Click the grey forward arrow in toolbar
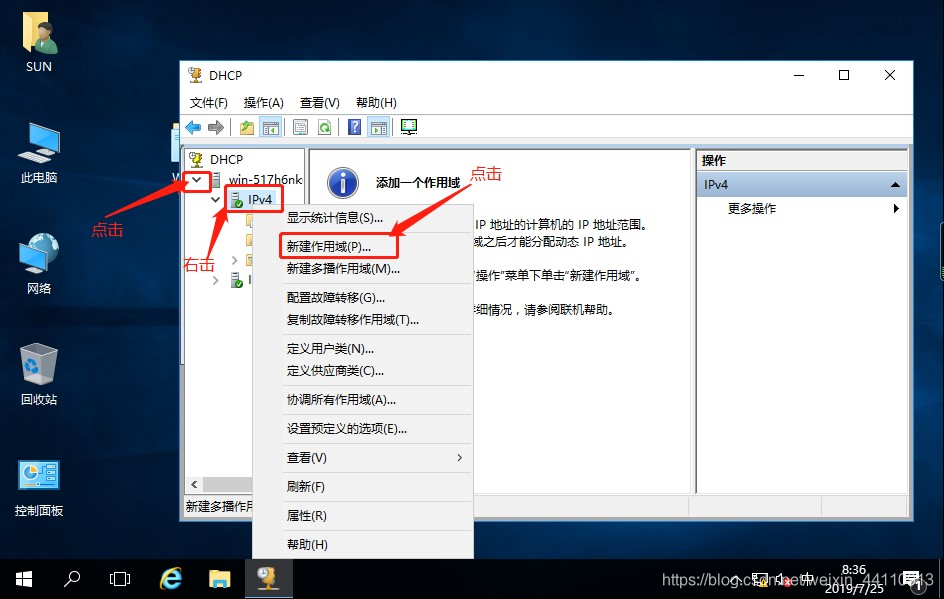944x599 pixels. tap(216, 127)
